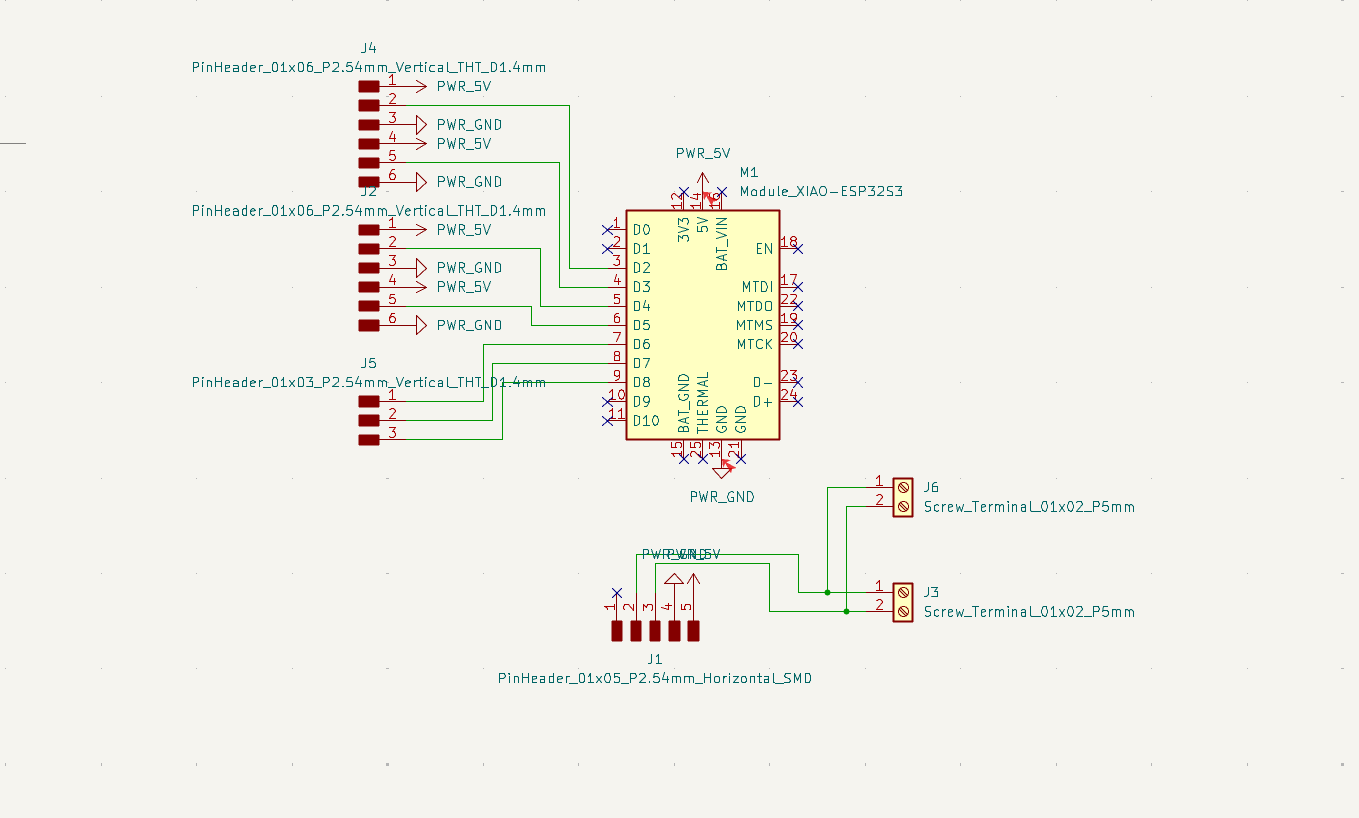This screenshot has width=1359, height=818.
Task: Click the J3 screw terminal pin 1 symbol
Action: [x=903, y=592]
